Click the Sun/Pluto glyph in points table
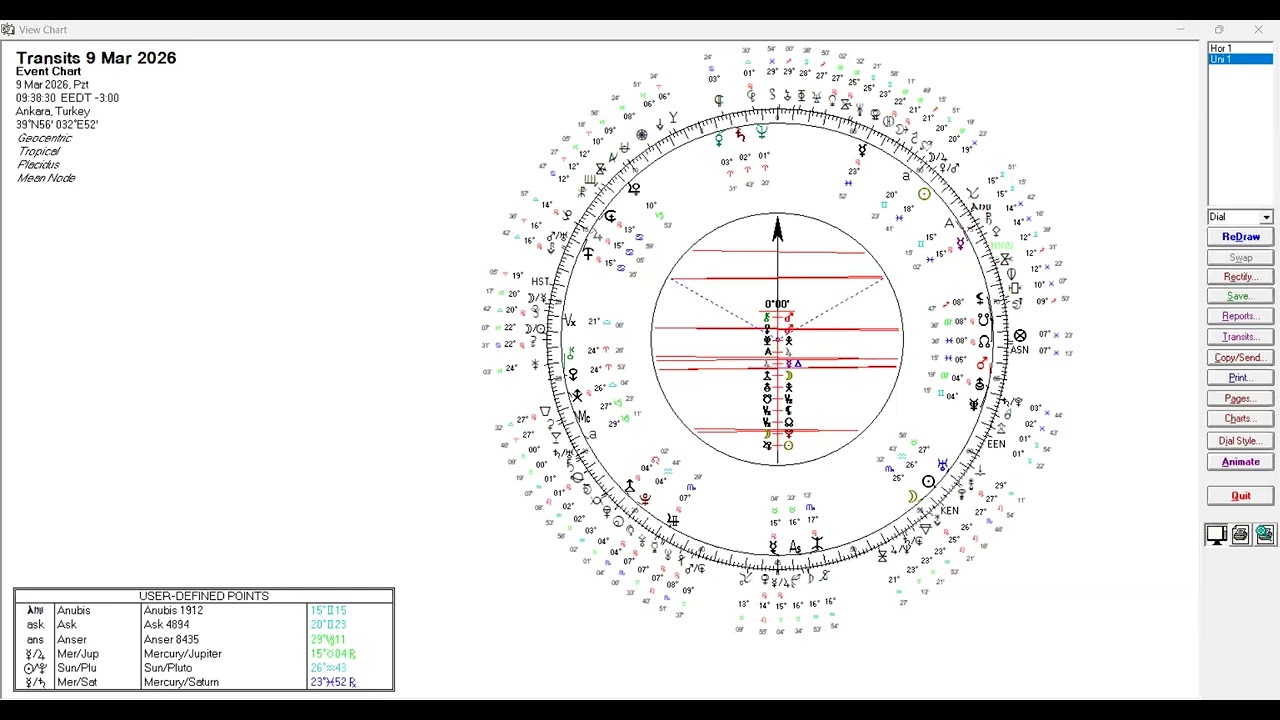 pos(35,668)
